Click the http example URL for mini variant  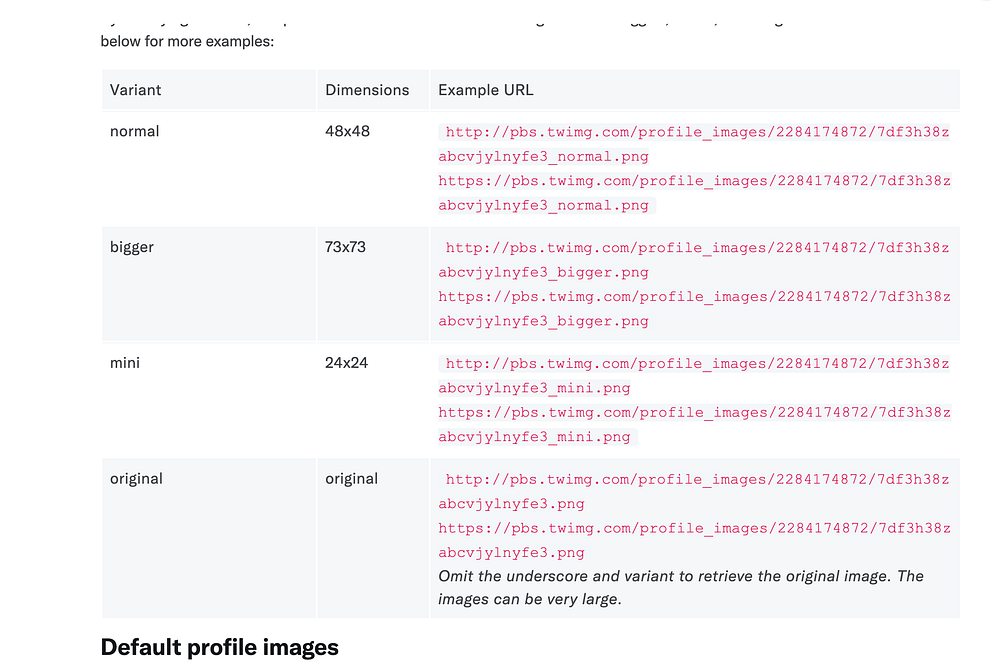click(694, 364)
